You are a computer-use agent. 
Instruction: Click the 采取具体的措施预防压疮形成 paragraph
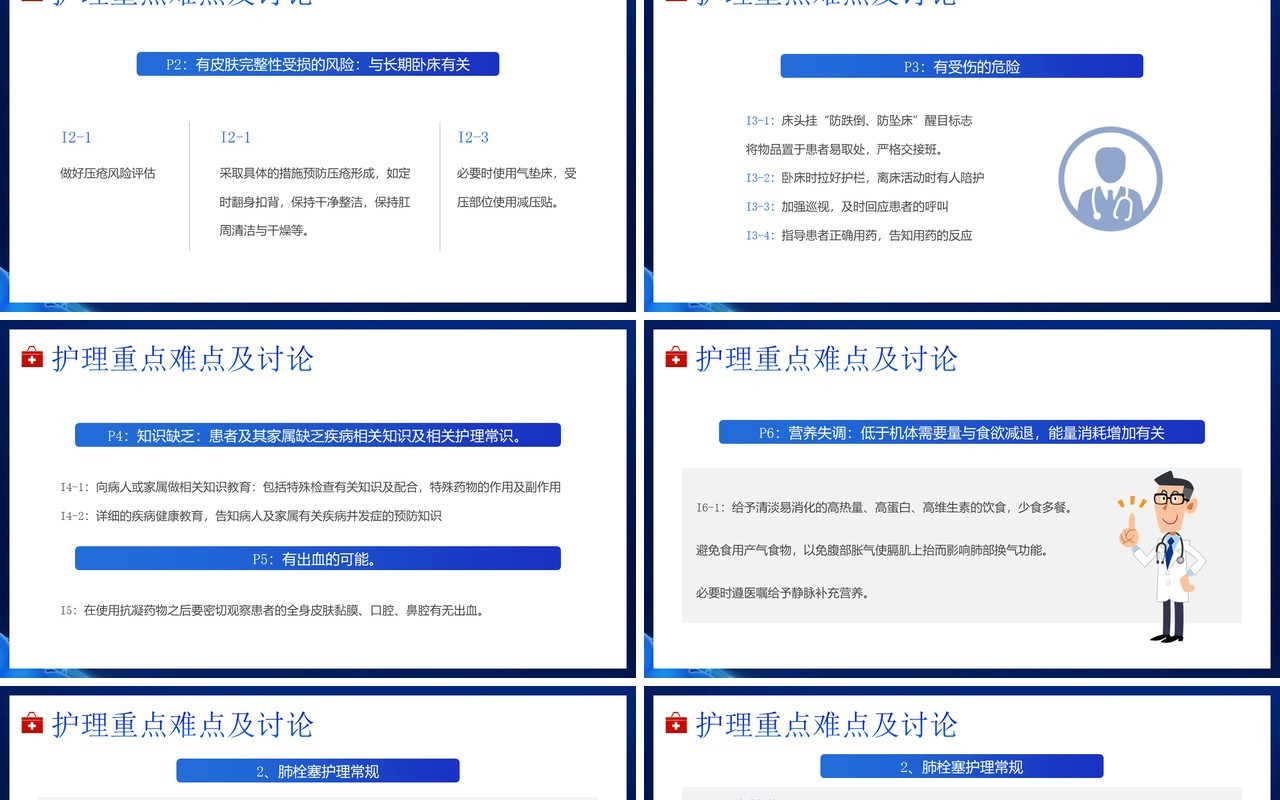tap(315, 202)
